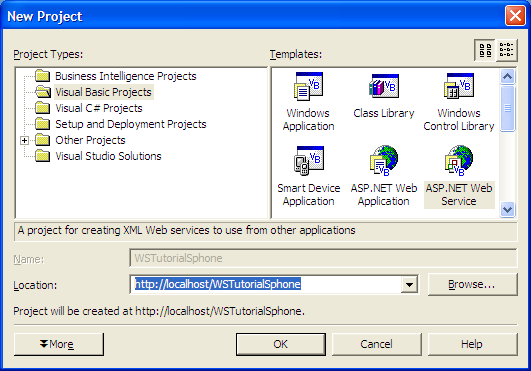Switch templates to small icons view
This screenshot has width=531, height=371.
point(507,50)
